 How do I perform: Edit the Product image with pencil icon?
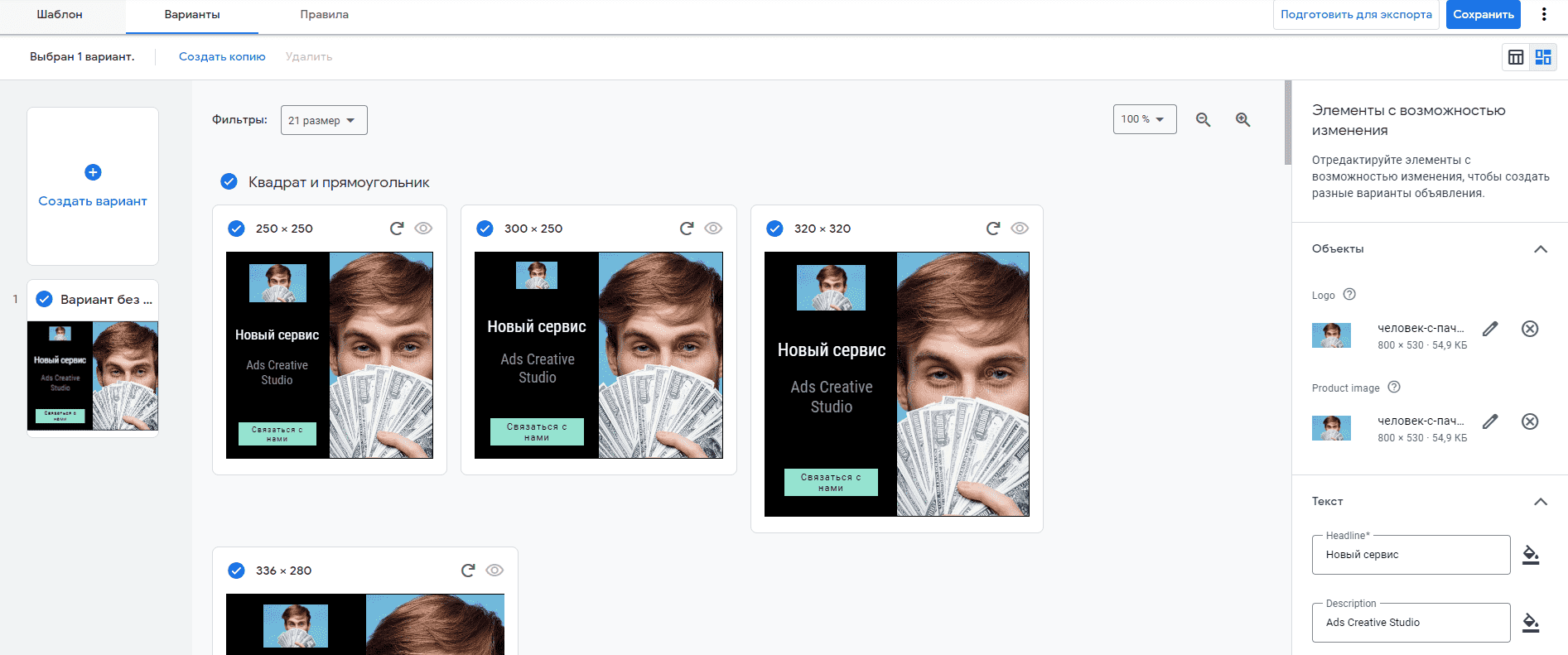click(1490, 421)
